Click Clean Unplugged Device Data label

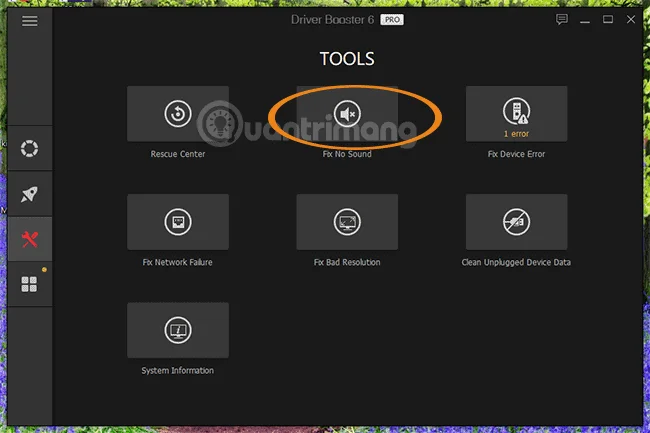[516, 262]
